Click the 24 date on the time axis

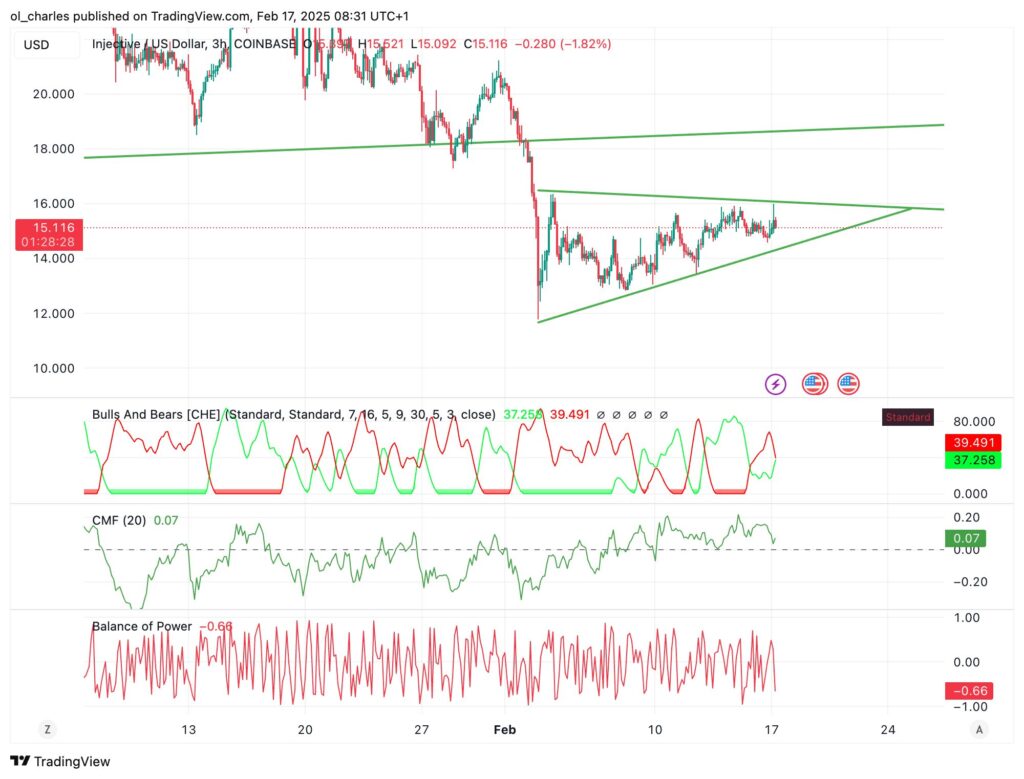[888, 730]
